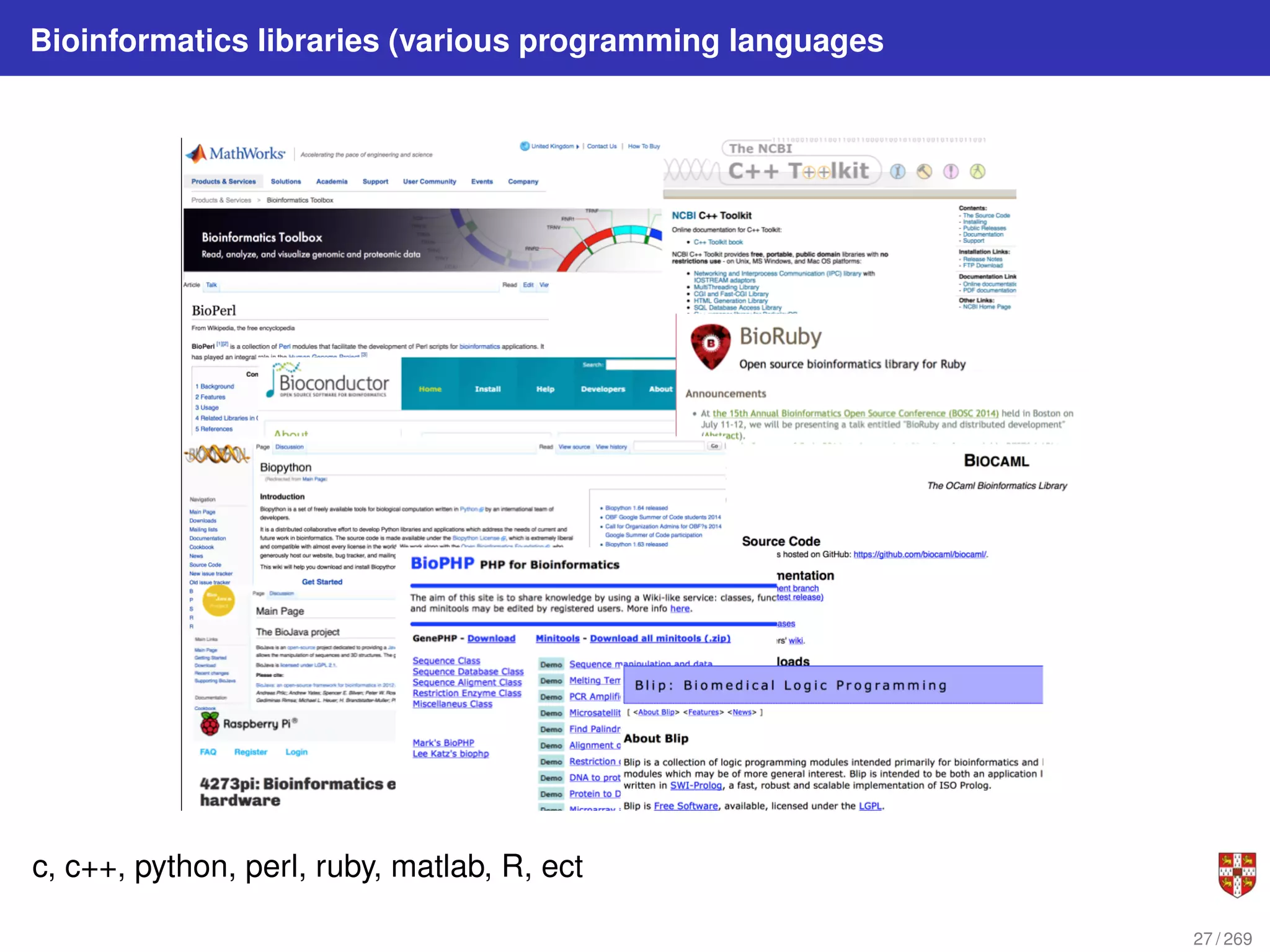Open Release Notes link in NCBI sidebar

[982, 259]
